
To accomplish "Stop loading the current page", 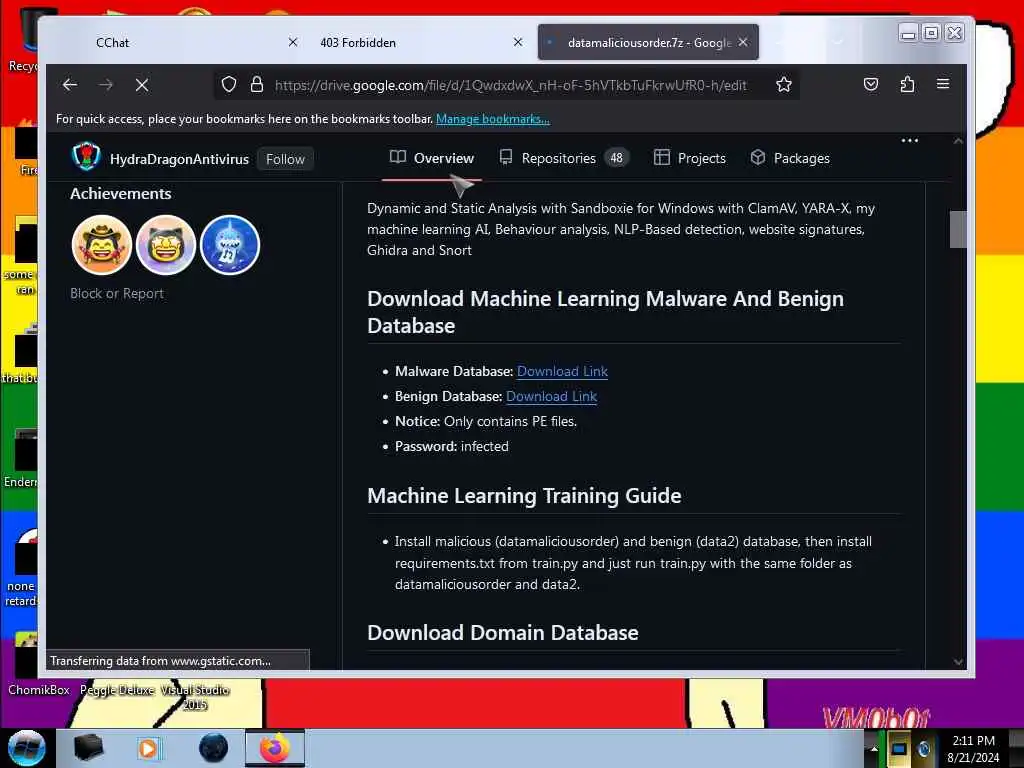I will [142, 85].
